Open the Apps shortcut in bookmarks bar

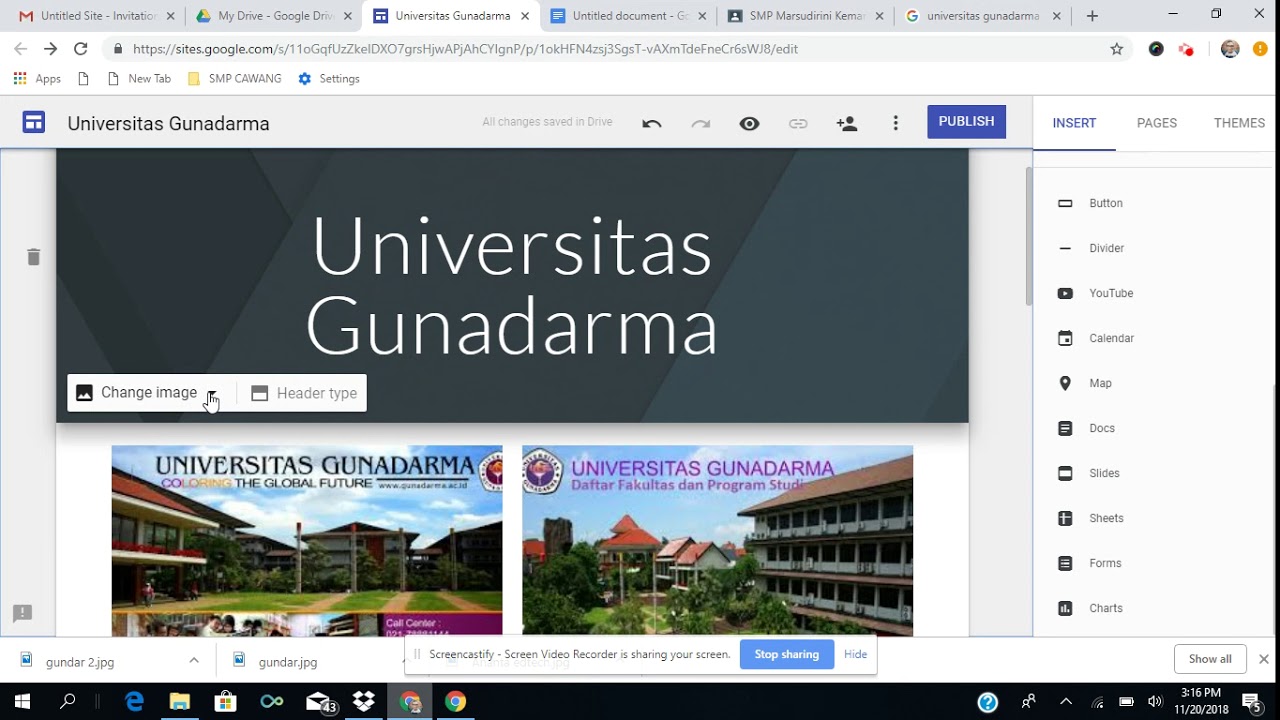[37, 79]
